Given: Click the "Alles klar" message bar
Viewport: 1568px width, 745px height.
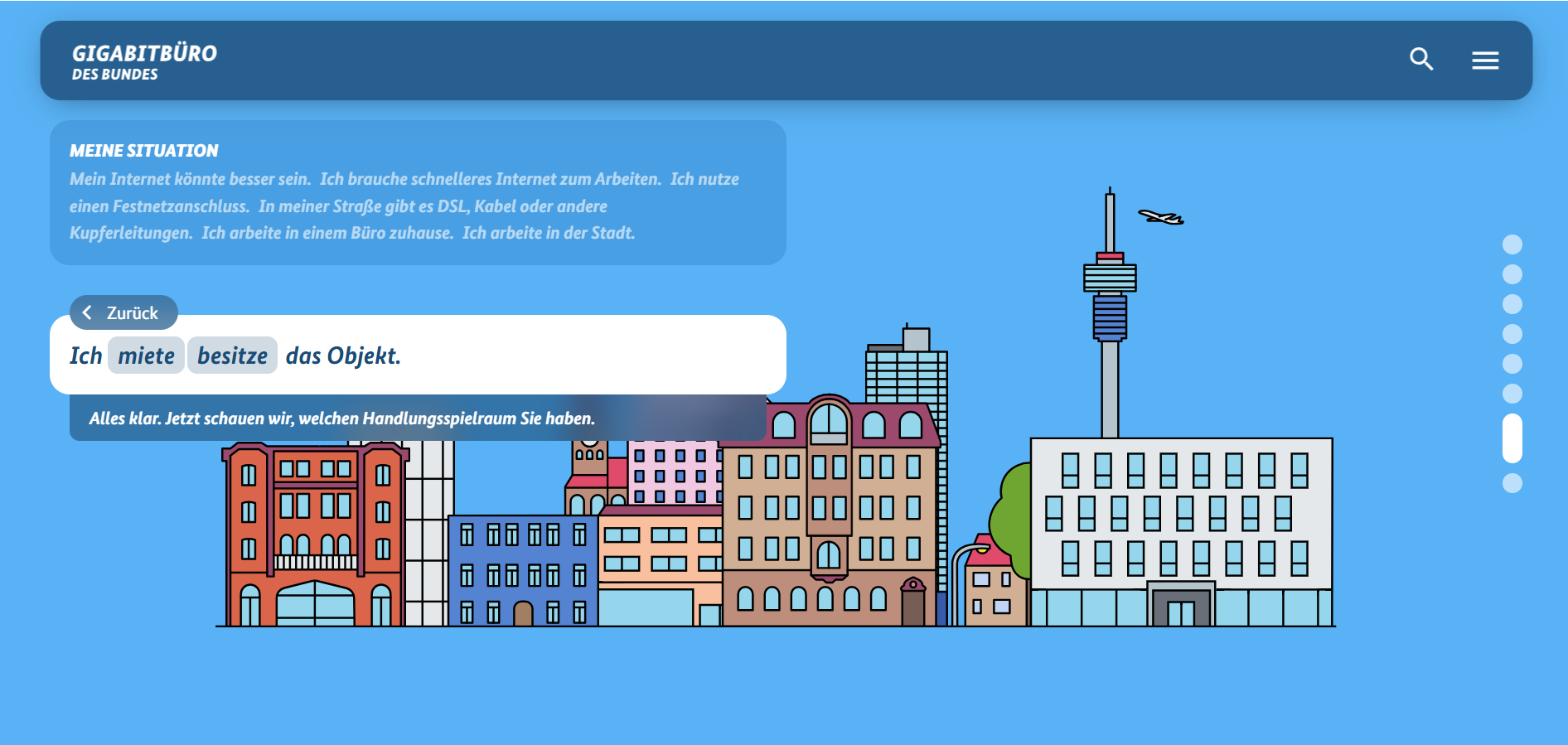Looking at the screenshot, I should pos(341,418).
